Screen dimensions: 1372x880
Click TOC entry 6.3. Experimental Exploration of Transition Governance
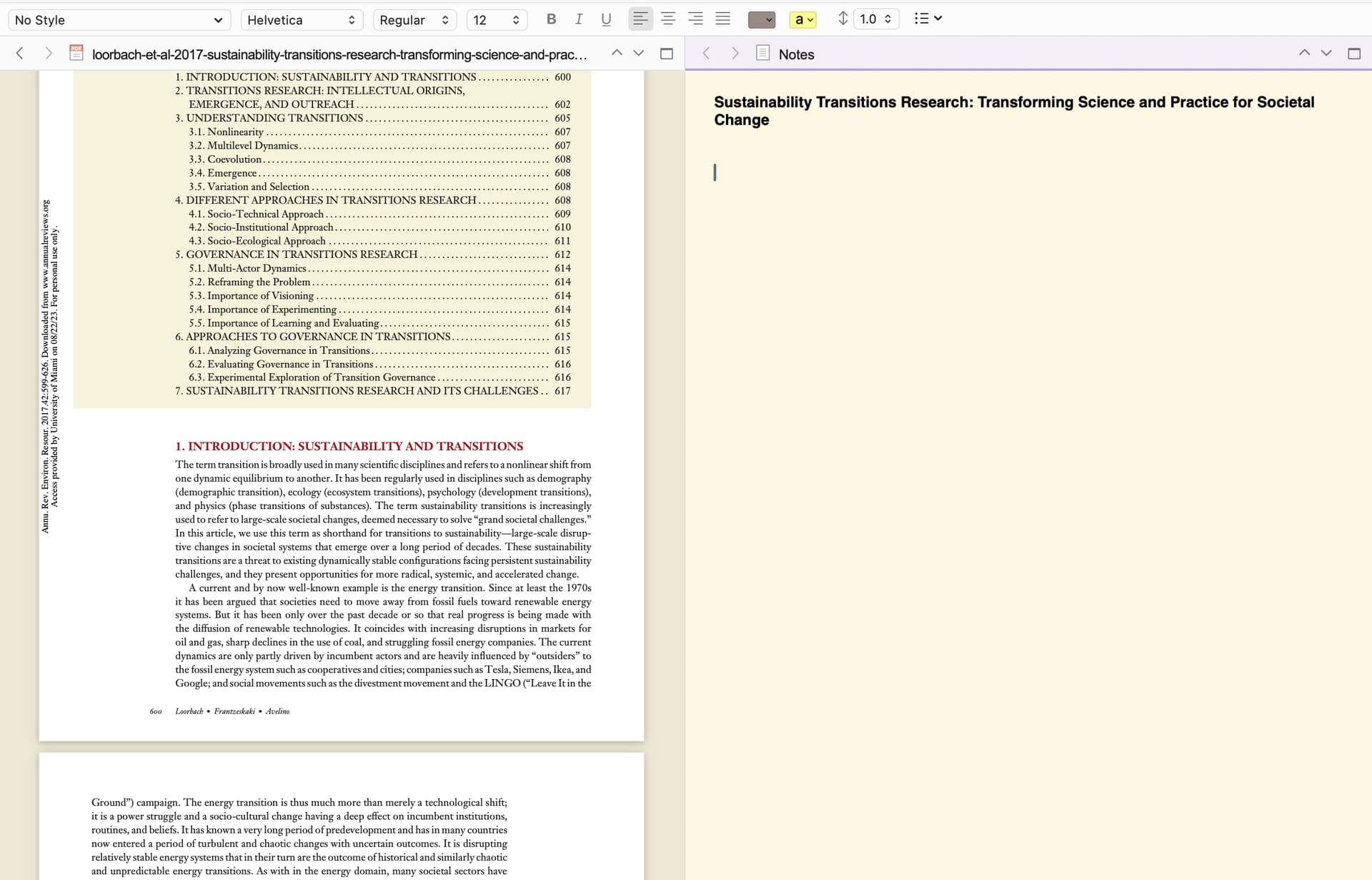[379, 377]
